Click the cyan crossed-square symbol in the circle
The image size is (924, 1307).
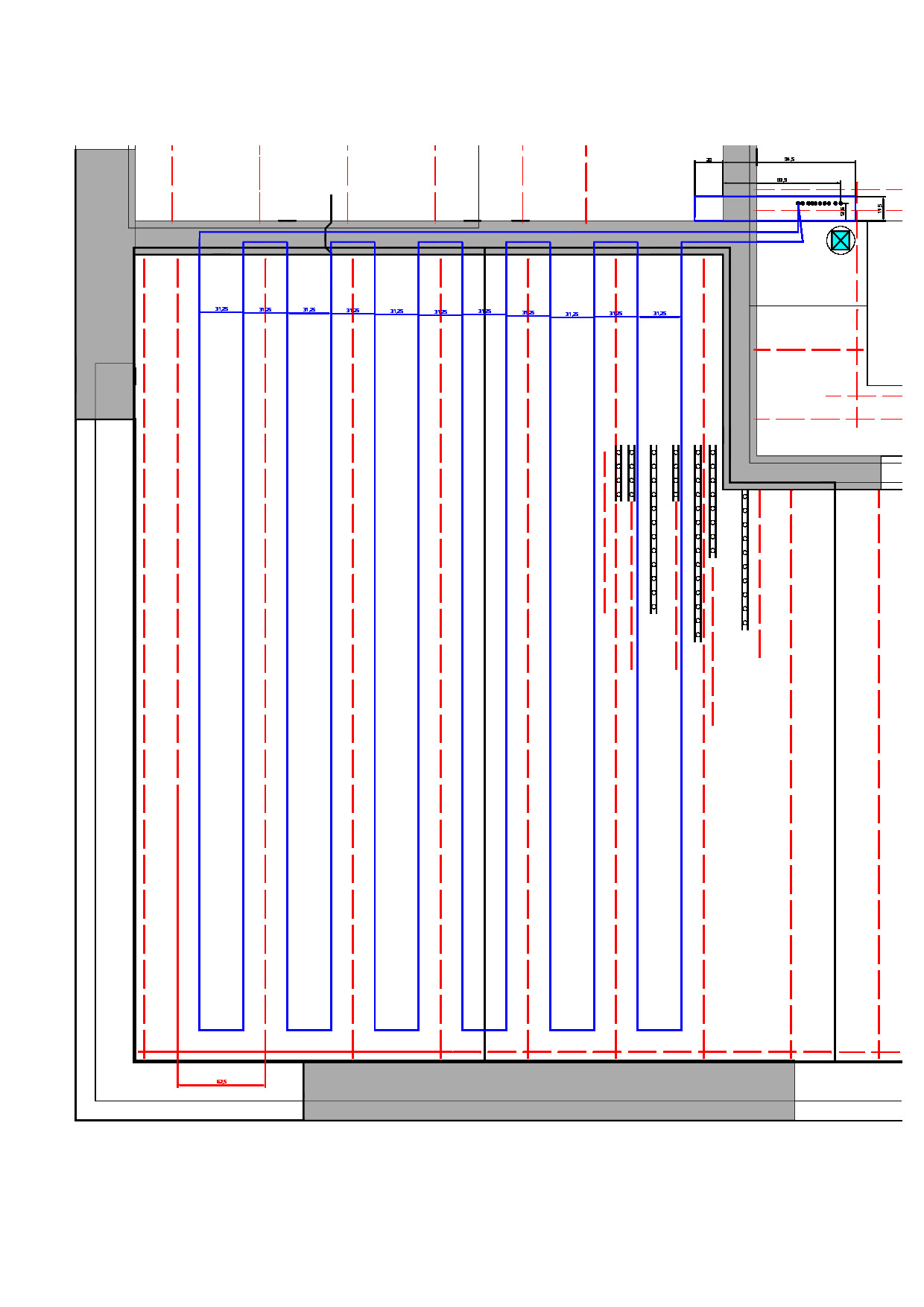pos(841,240)
